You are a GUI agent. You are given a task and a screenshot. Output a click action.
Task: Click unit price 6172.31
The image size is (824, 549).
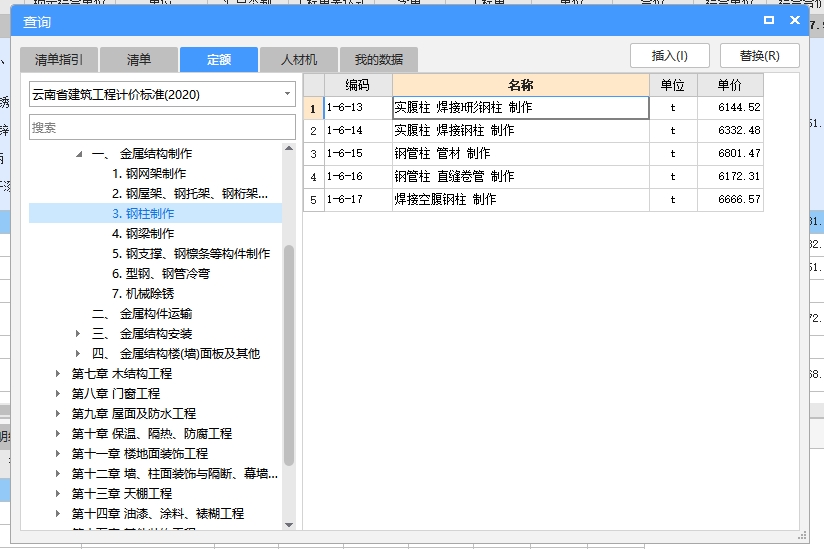730,177
